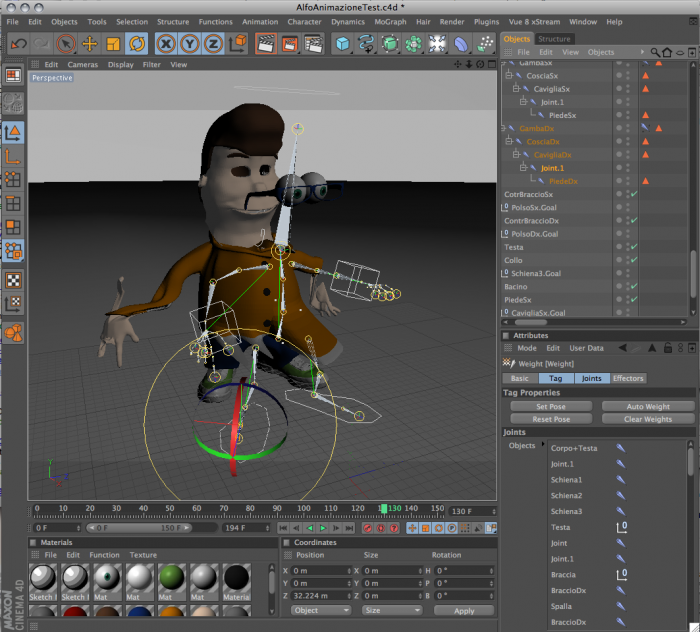700x632 pixels.
Task: Click the Apply button in Coordinates
Action: coord(464,611)
